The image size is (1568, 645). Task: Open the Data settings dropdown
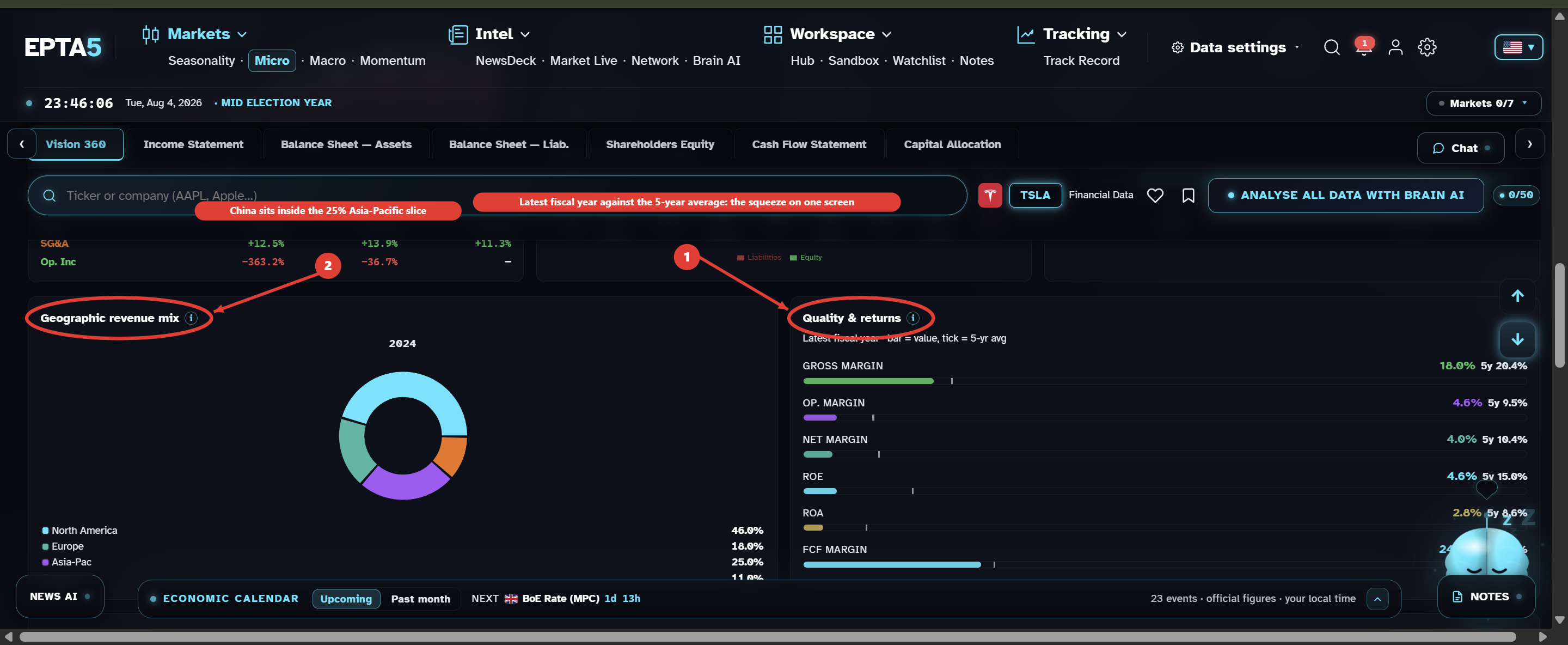click(x=1235, y=47)
